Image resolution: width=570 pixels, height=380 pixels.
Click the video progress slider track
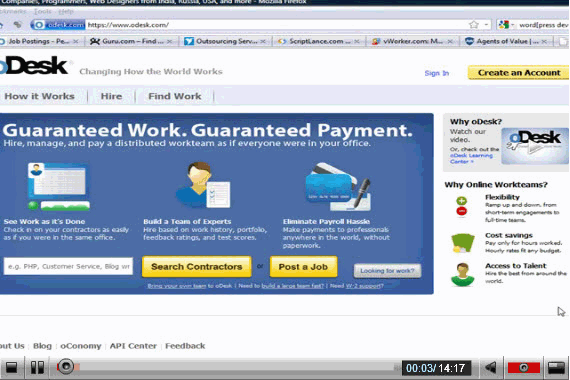point(236,367)
